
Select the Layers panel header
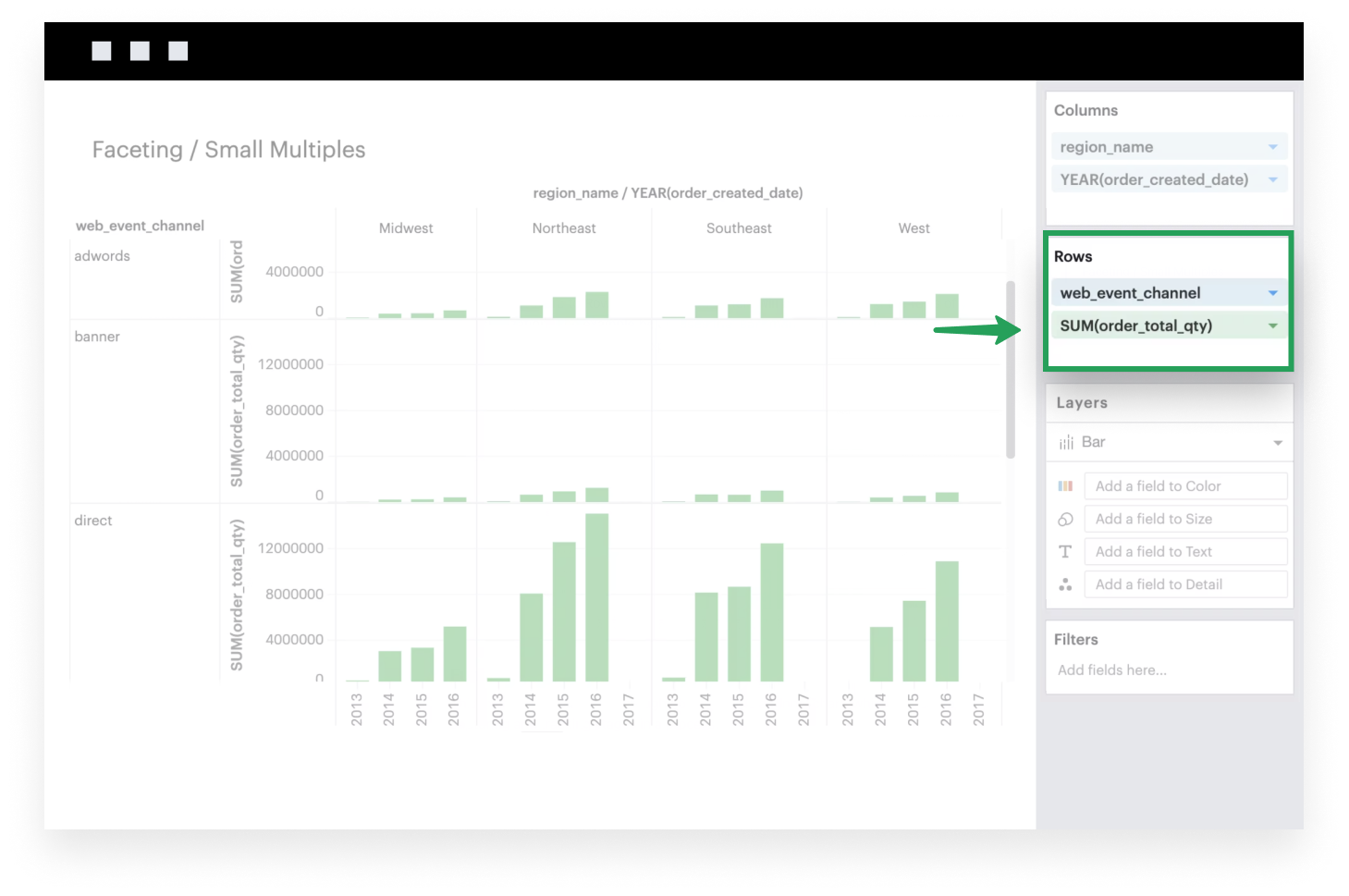1082,403
